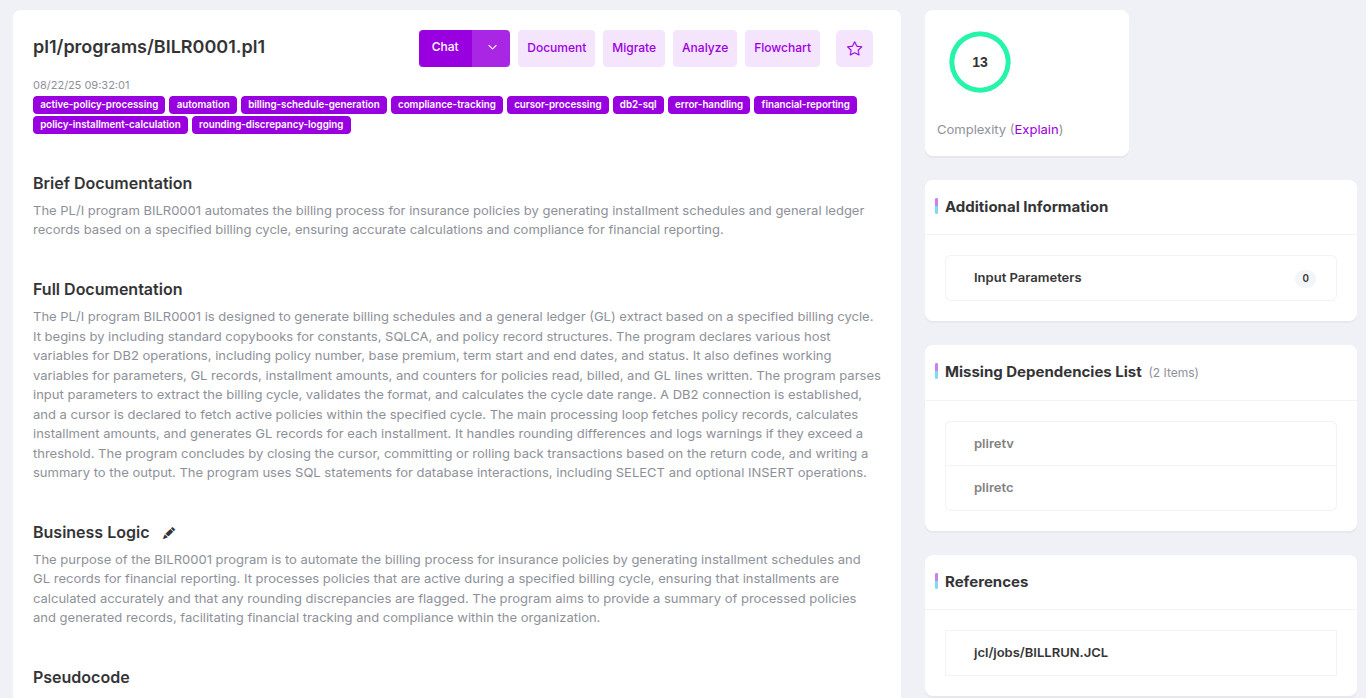Click the db2-sql tag

click(x=637, y=105)
